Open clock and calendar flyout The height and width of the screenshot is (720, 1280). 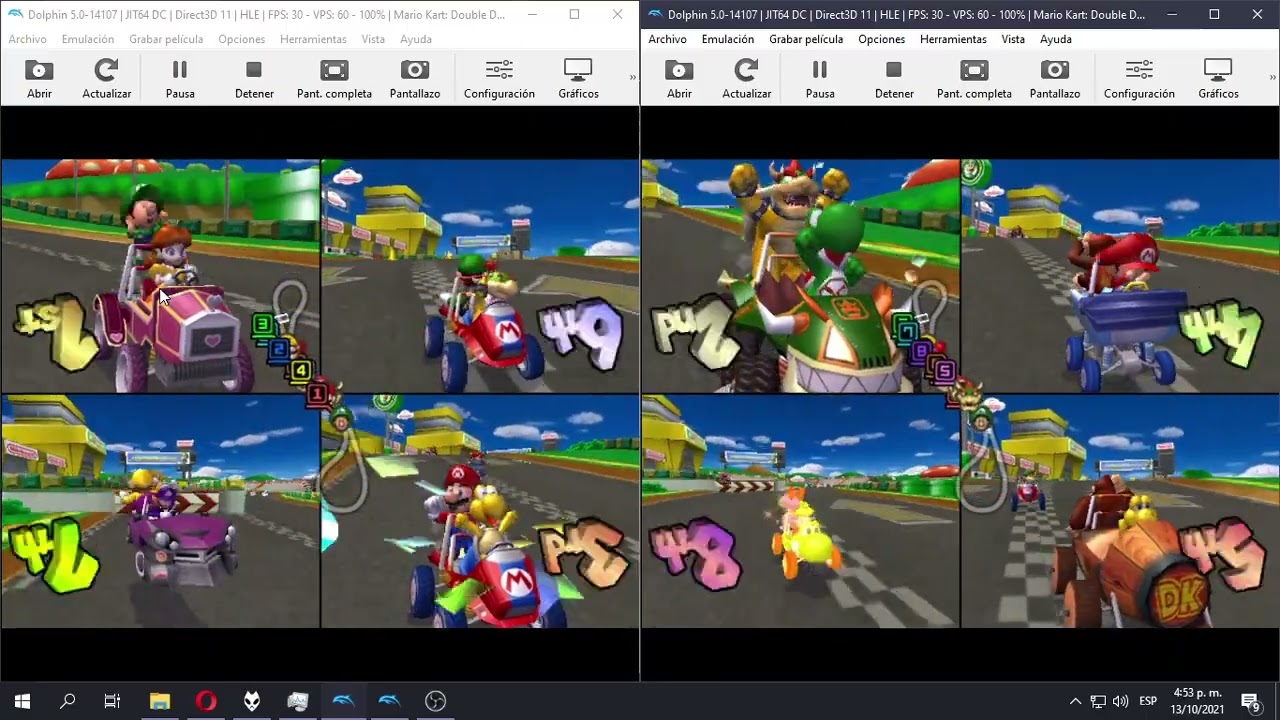click(1197, 701)
